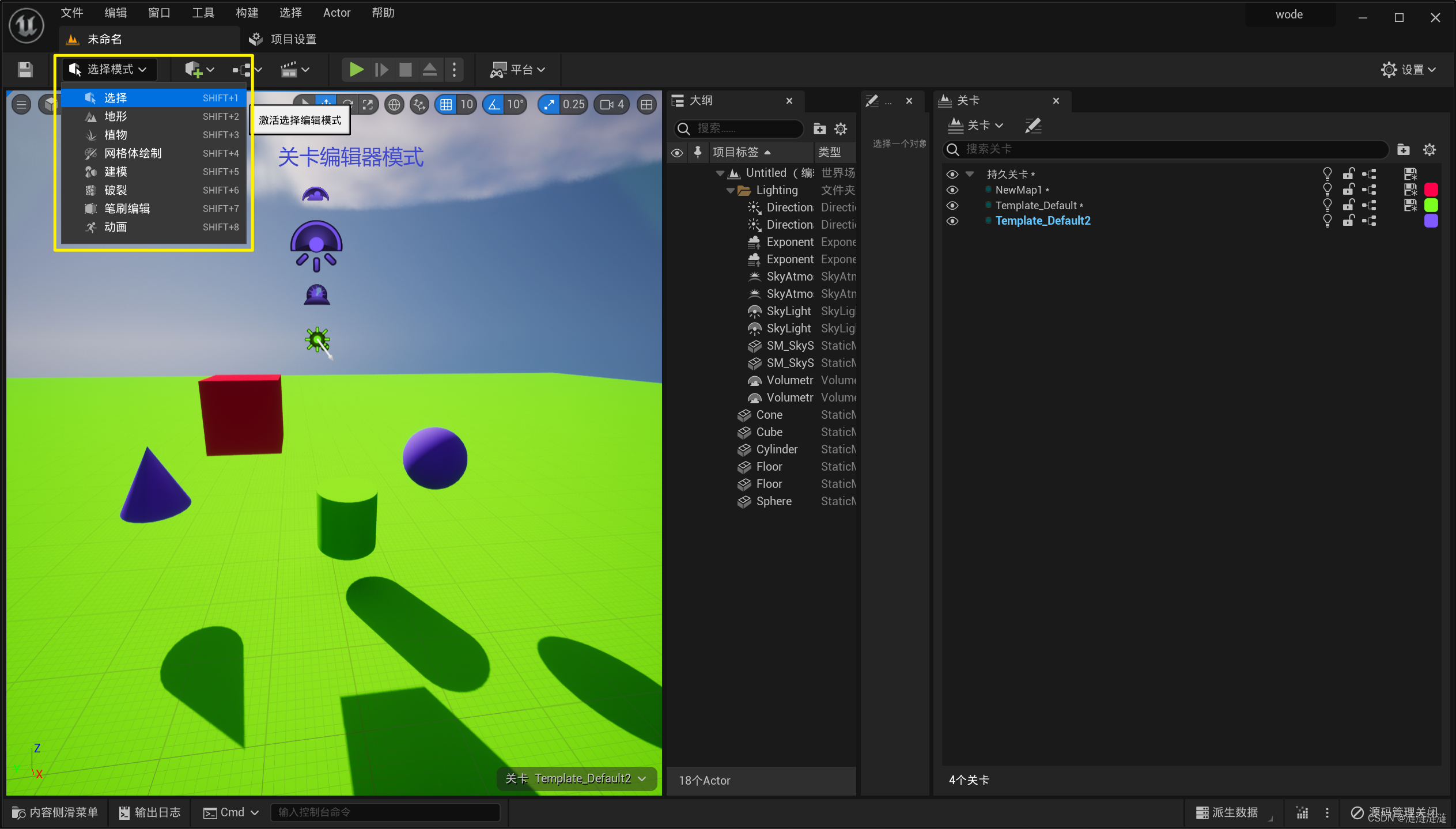Toggle grid snapping icon in viewport
The image size is (1456, 829).
point(445,104)
